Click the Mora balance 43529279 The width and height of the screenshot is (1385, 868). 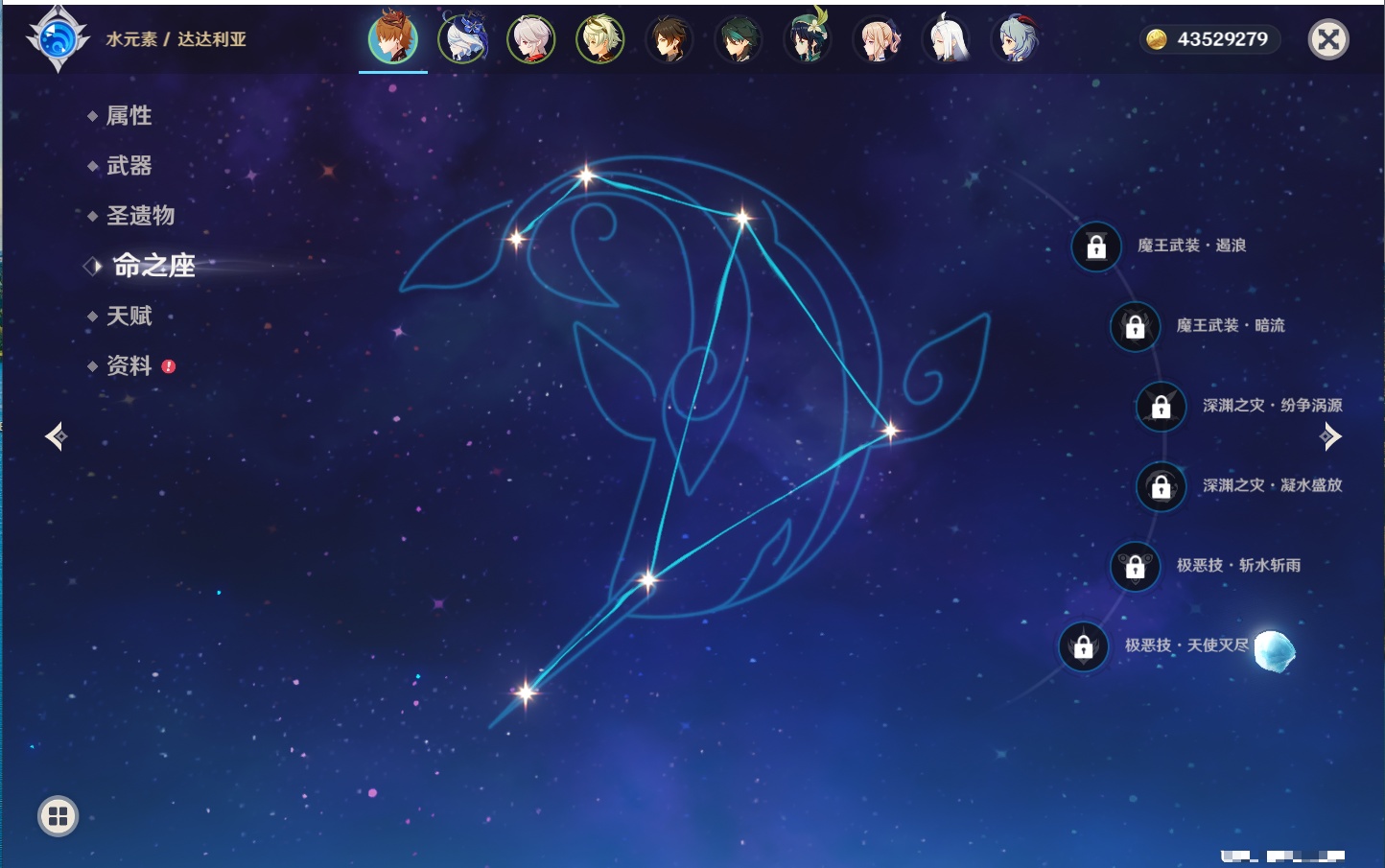[1210, 39]
